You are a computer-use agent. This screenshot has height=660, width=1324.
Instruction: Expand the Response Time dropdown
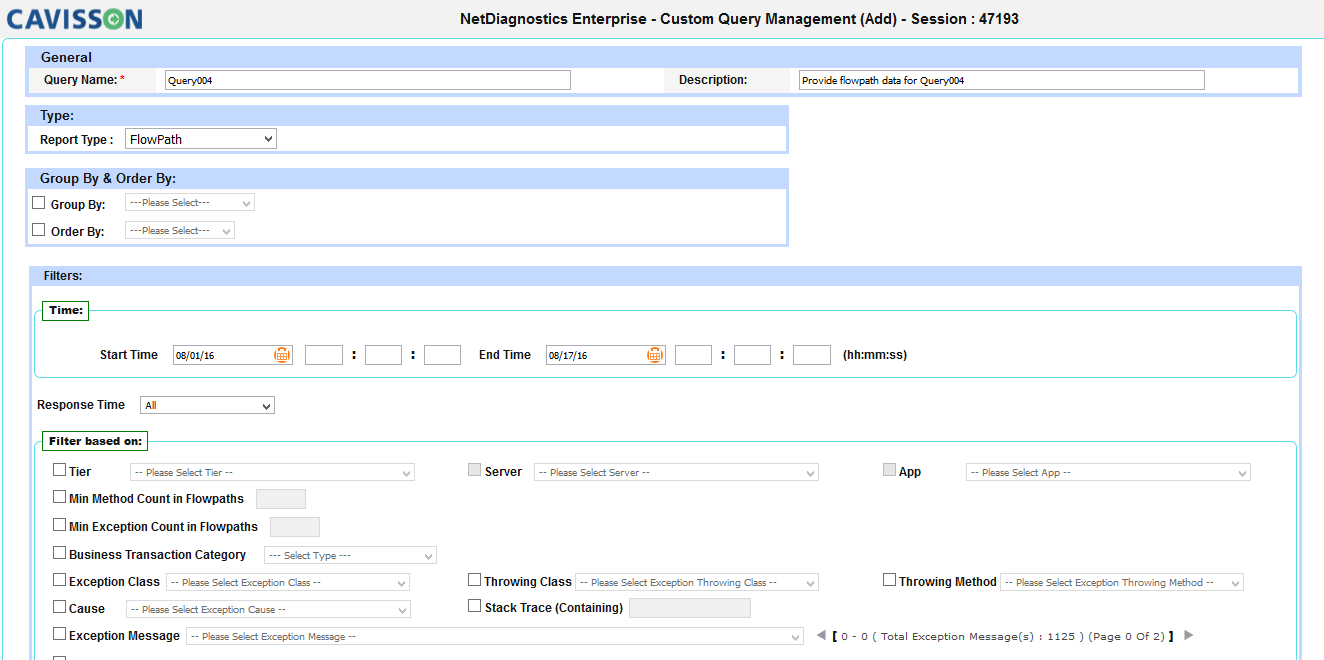(207, 405)
